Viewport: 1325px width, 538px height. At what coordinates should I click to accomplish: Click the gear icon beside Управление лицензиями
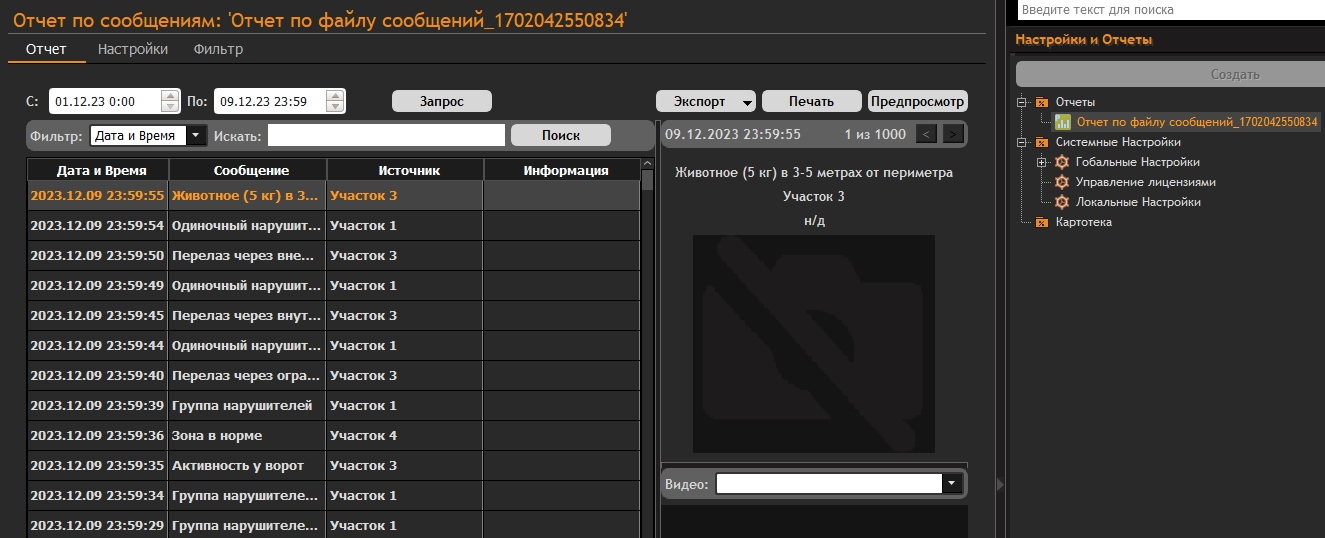click(x=1062, y=182)
